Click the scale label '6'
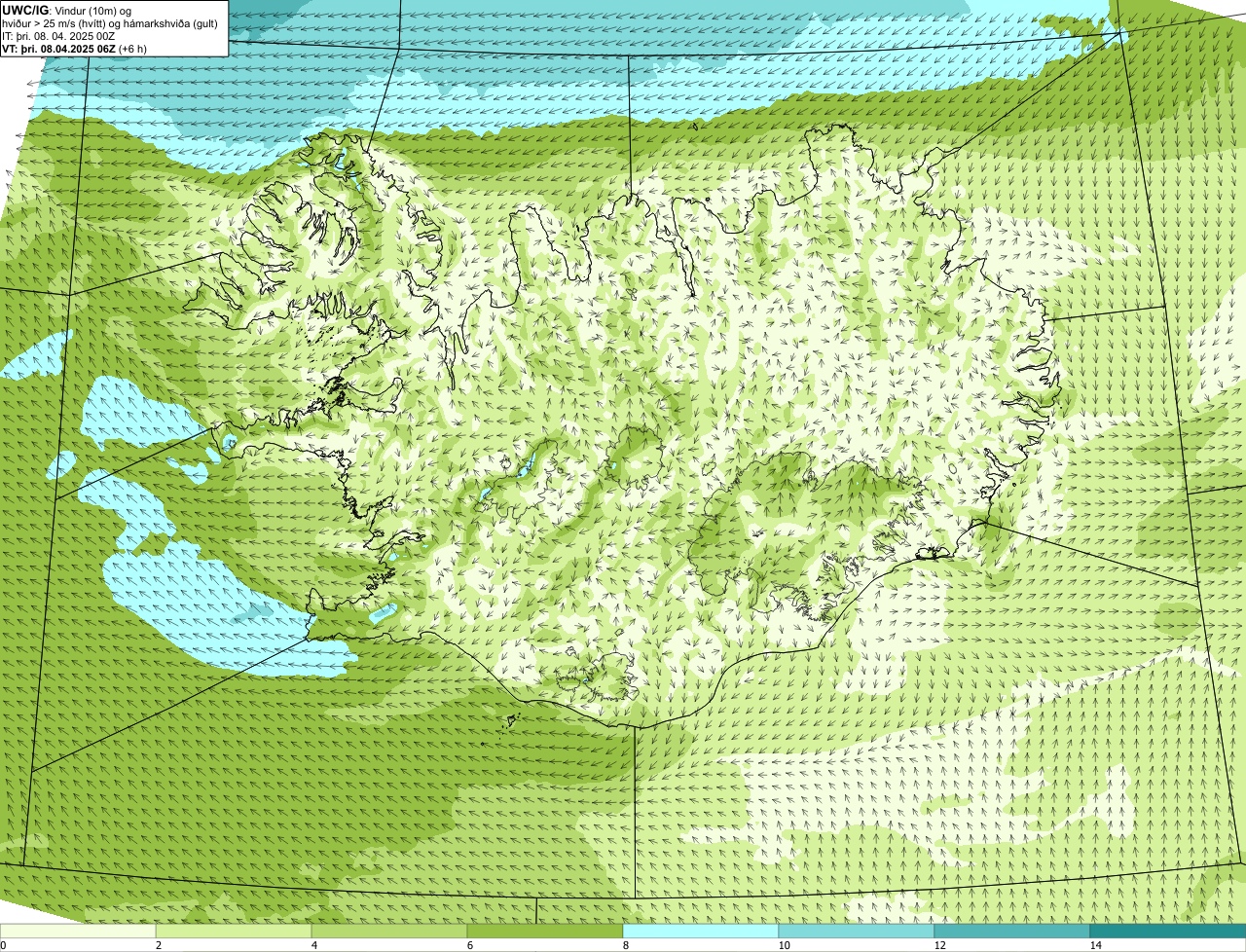1246x952 pixels. (x=469, y=945)
